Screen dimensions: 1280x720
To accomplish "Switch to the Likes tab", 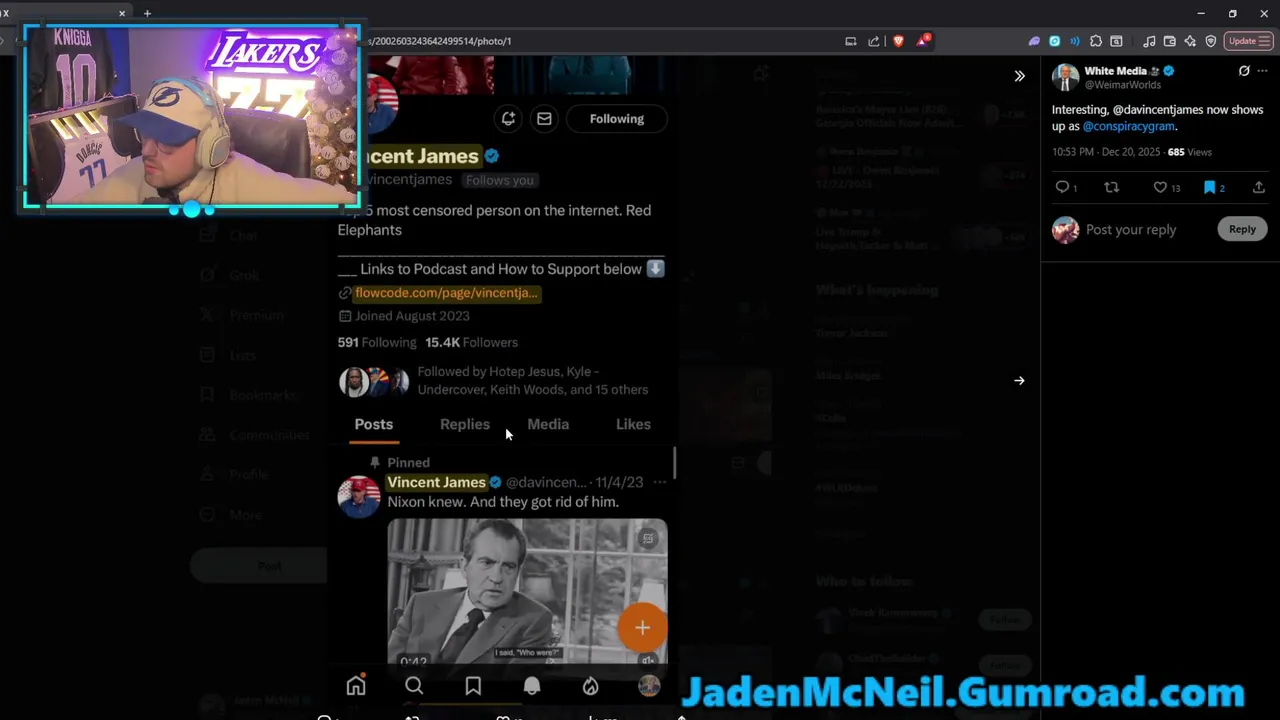I will coord(633,424).
